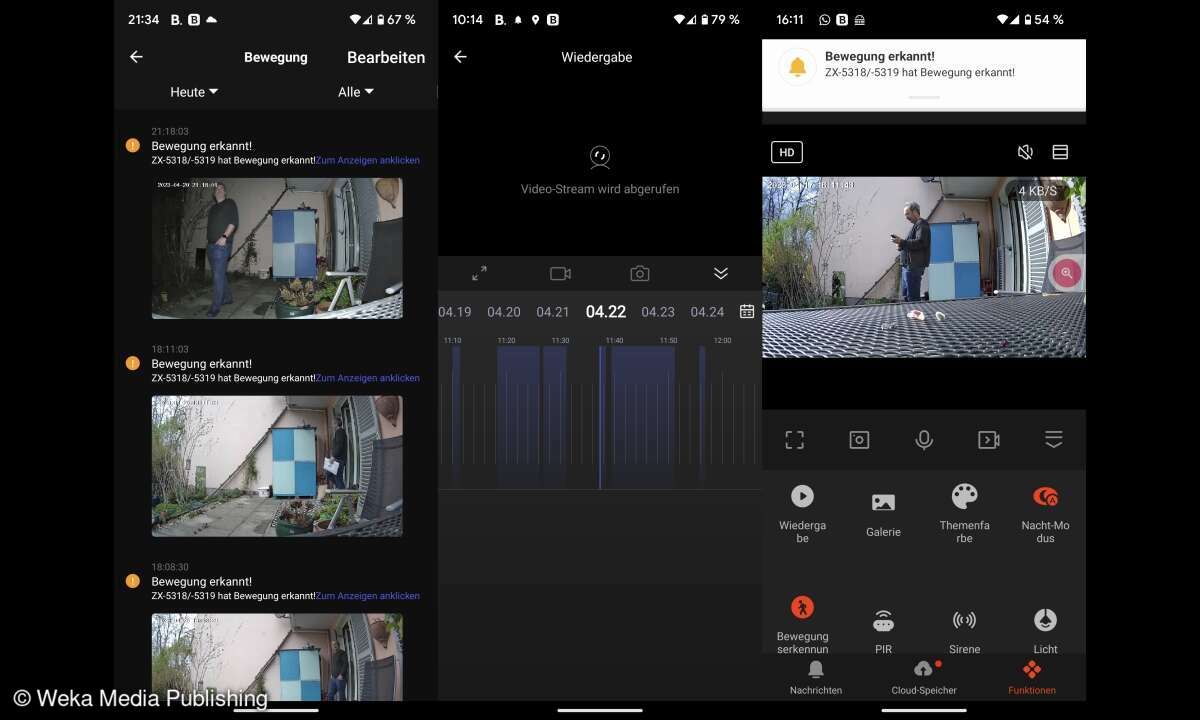Open the calendar date picker

(x=747, y=311)
